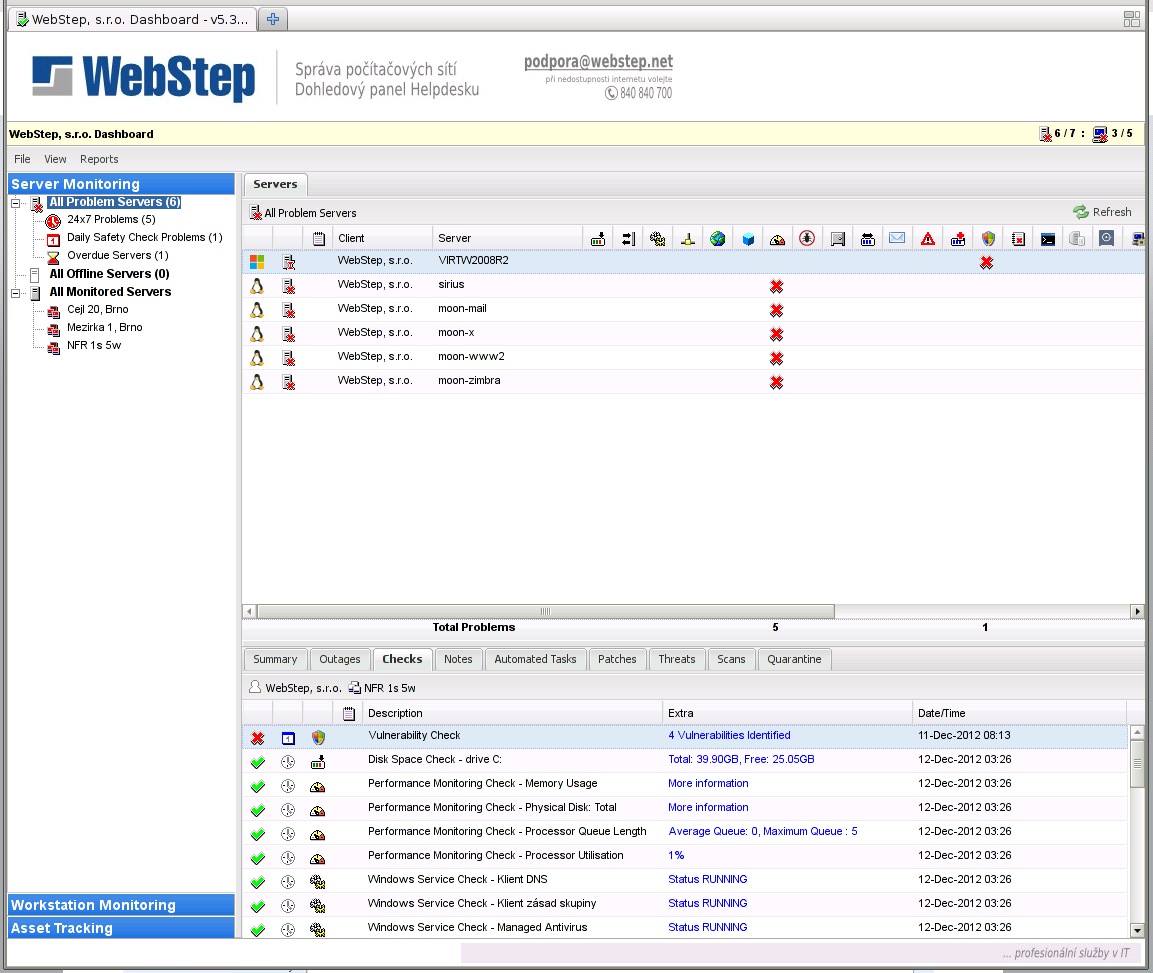Click the globe web monitoring column header
1153x973 pixels.
pos(717,239)
